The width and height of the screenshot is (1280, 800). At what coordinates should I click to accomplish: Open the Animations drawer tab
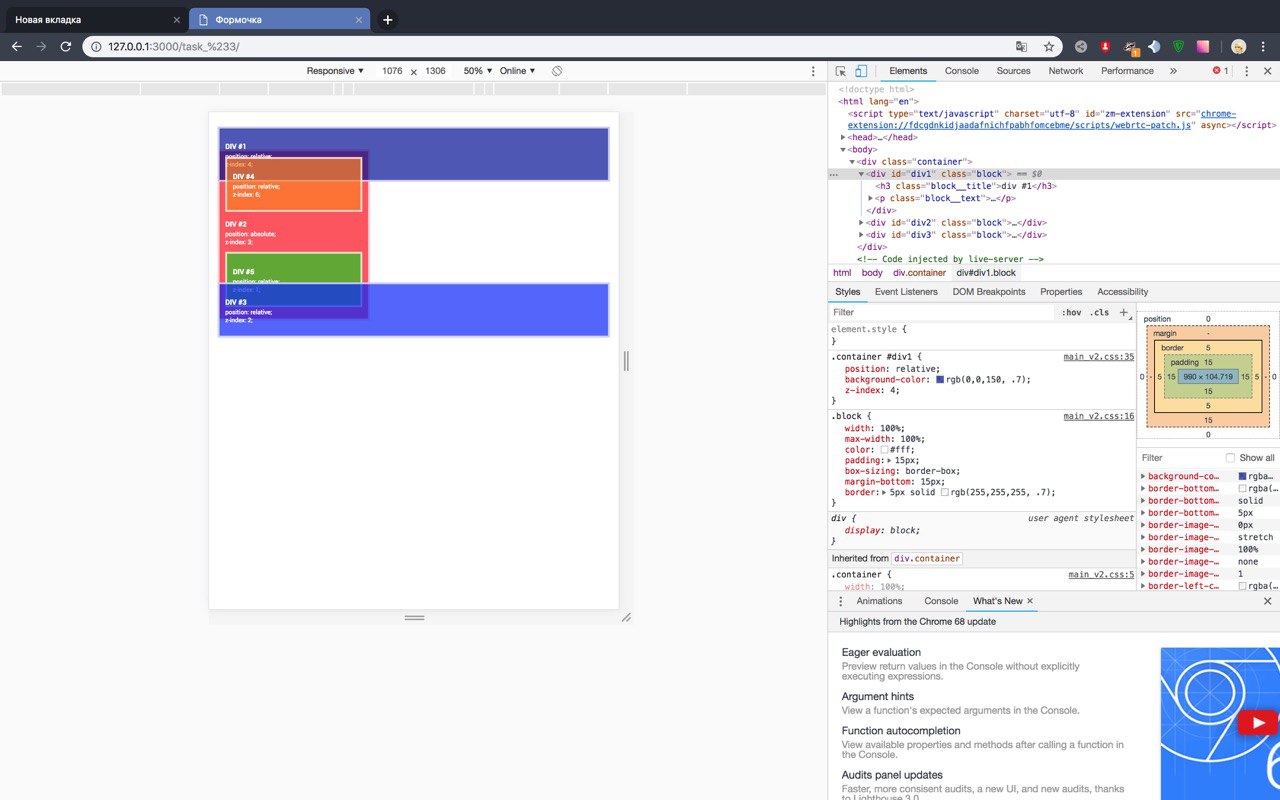pyautogui.click(x=880, y=601)
